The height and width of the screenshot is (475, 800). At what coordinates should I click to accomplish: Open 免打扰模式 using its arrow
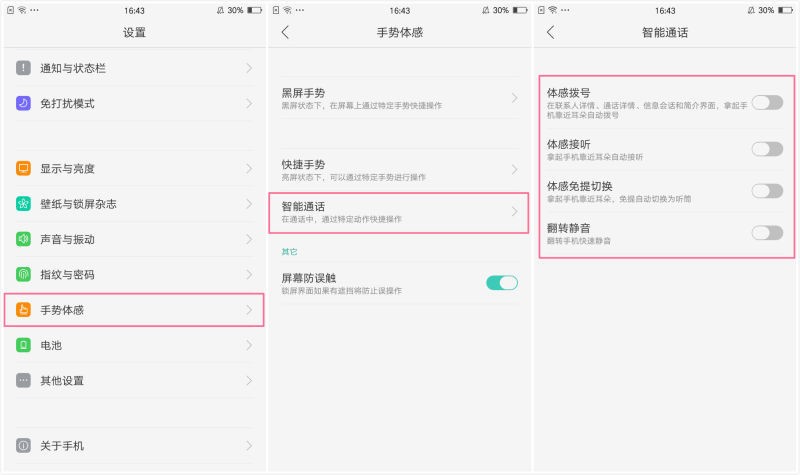tap(249, 103)
